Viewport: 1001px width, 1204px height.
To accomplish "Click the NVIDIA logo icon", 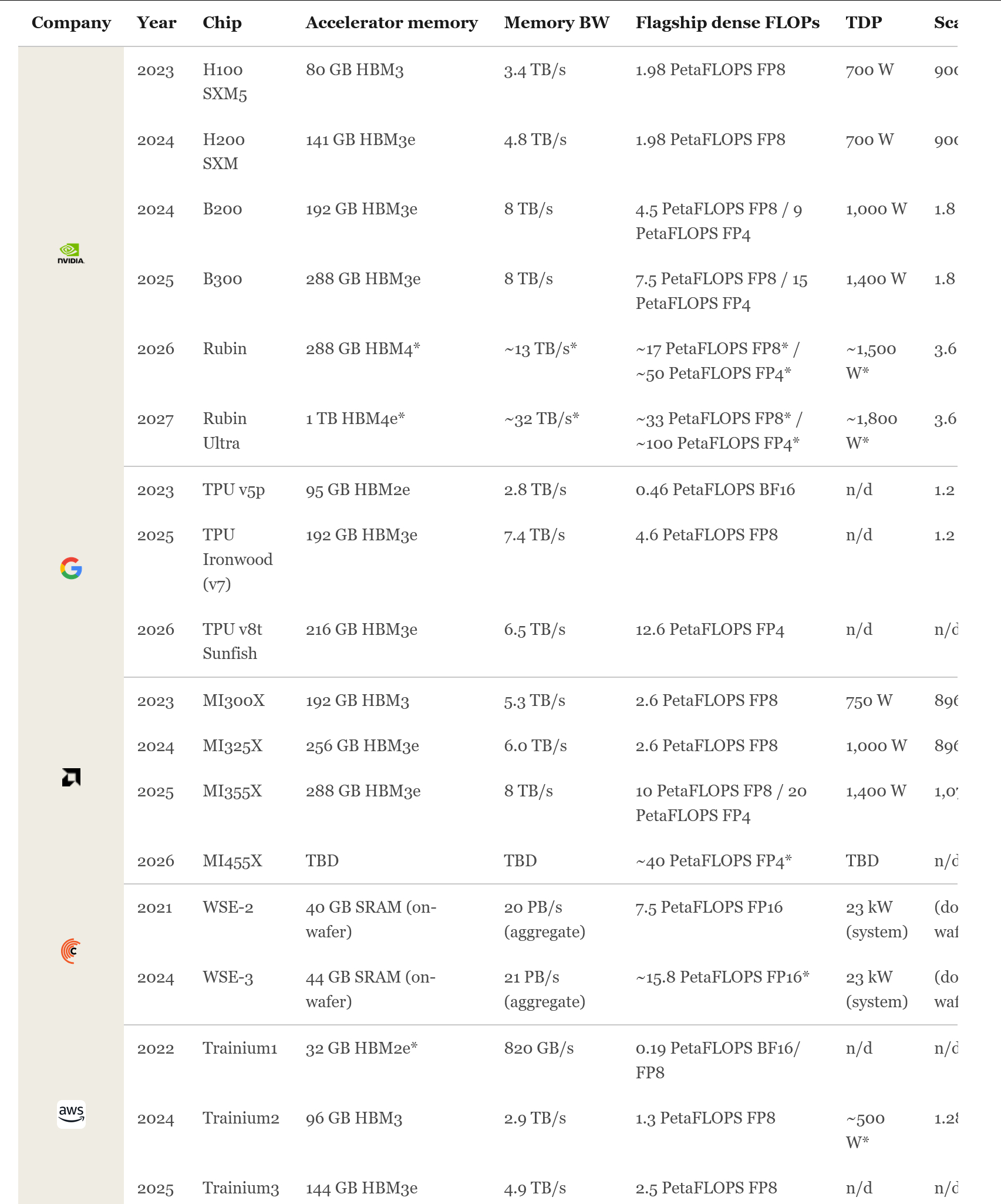I will pos(71,254).
